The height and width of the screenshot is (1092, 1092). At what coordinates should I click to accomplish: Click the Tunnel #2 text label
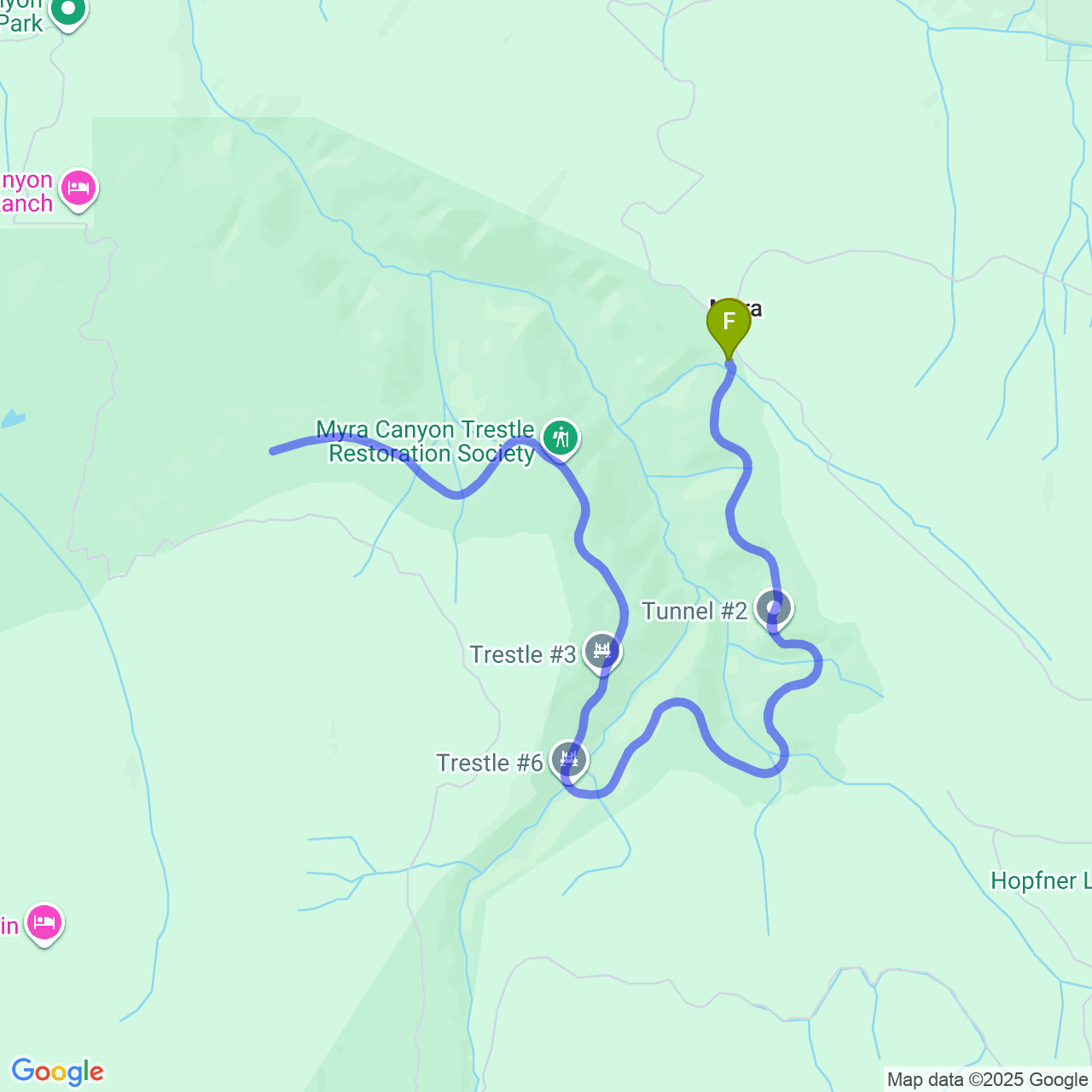click(x=694, y=611)
